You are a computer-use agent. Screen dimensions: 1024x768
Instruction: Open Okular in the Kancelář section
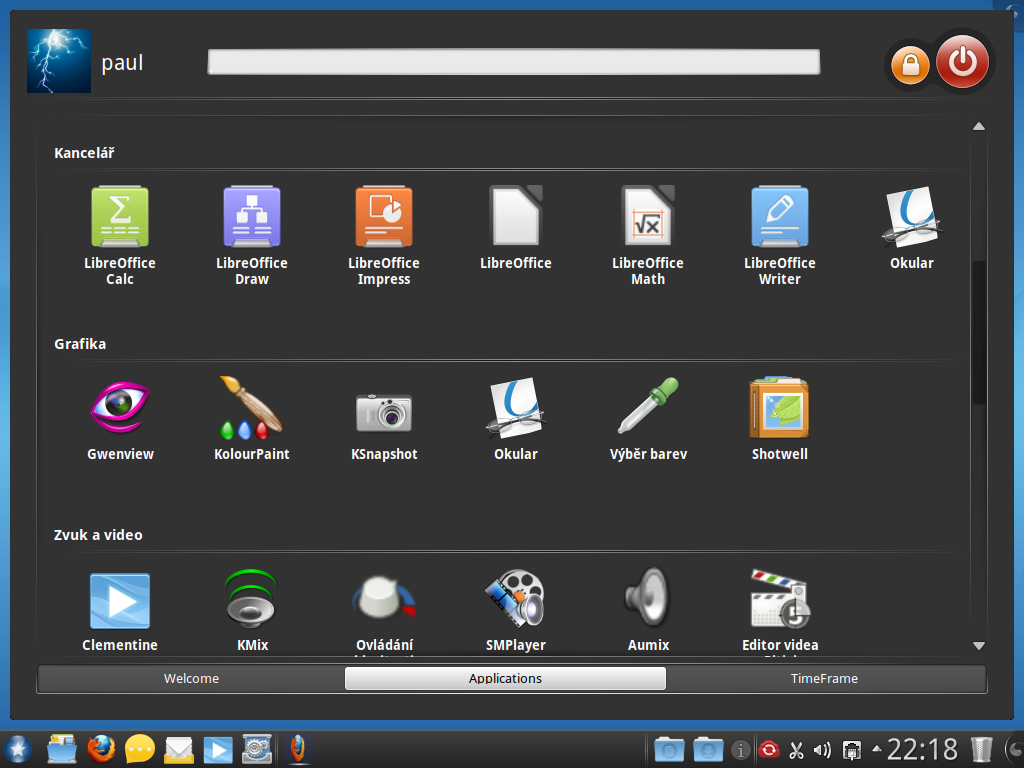(912, 227)
